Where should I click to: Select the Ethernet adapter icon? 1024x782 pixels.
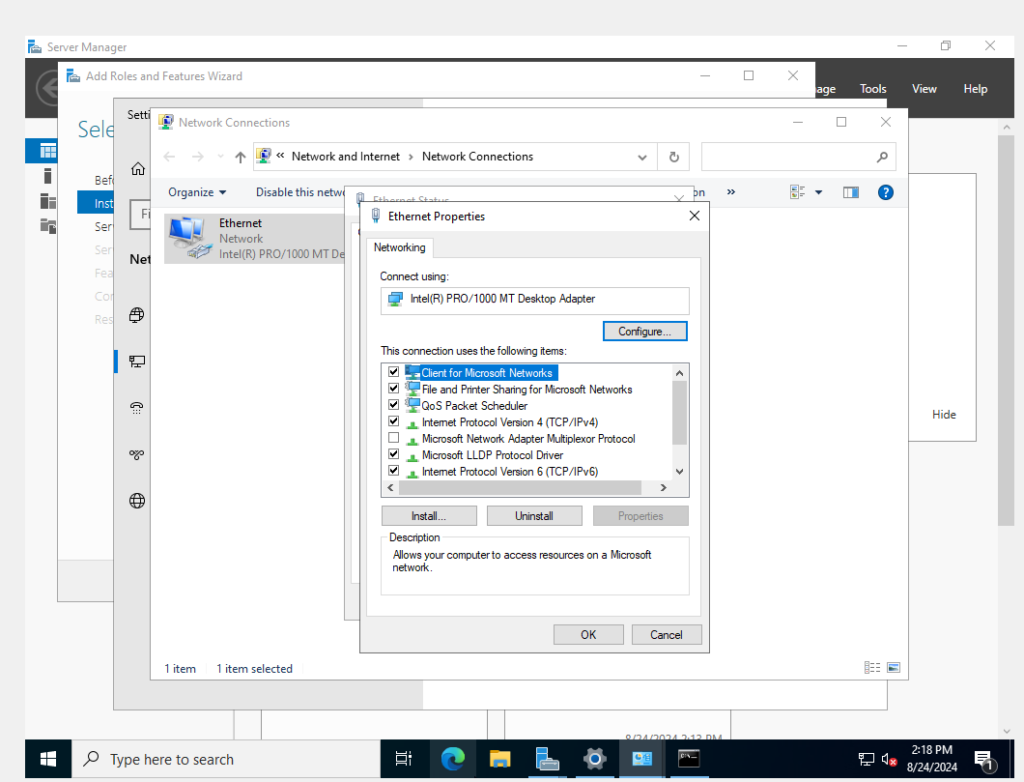[x=189, y=238]
